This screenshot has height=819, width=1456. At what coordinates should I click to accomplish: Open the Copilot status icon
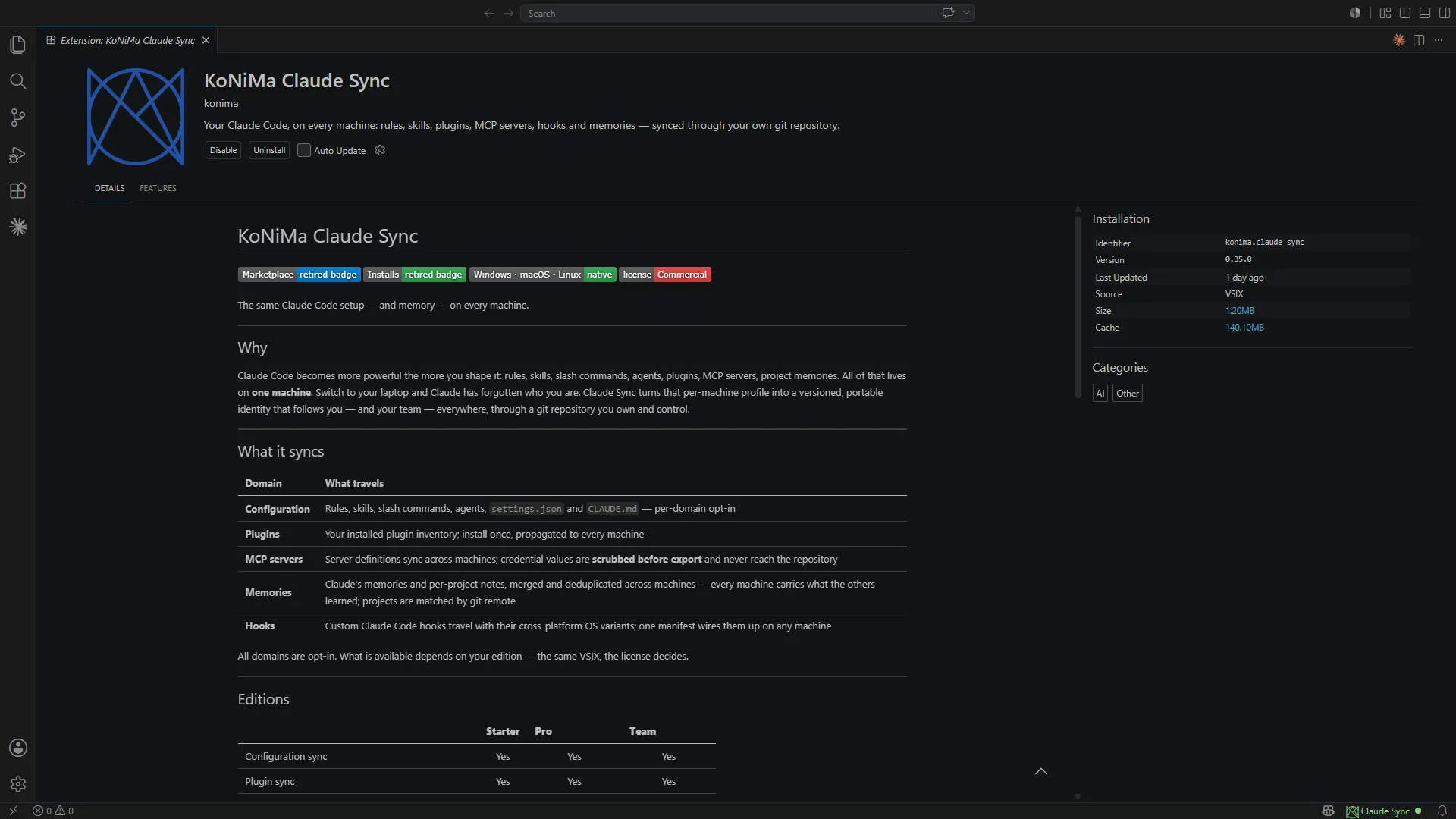click(x=1328, y=811)
